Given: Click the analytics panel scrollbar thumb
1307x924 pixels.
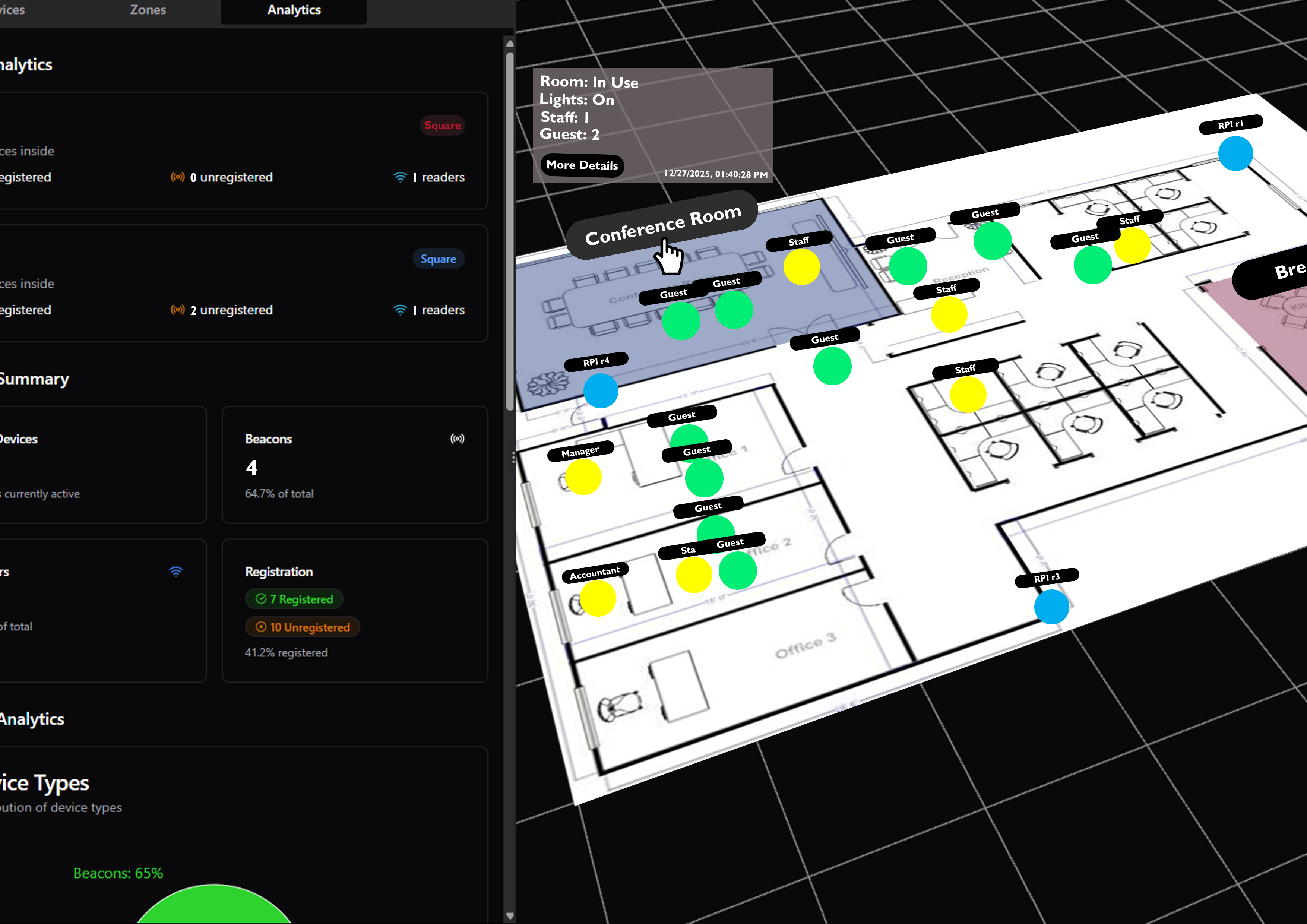Looking at the screenshot, I should (509, 231).
